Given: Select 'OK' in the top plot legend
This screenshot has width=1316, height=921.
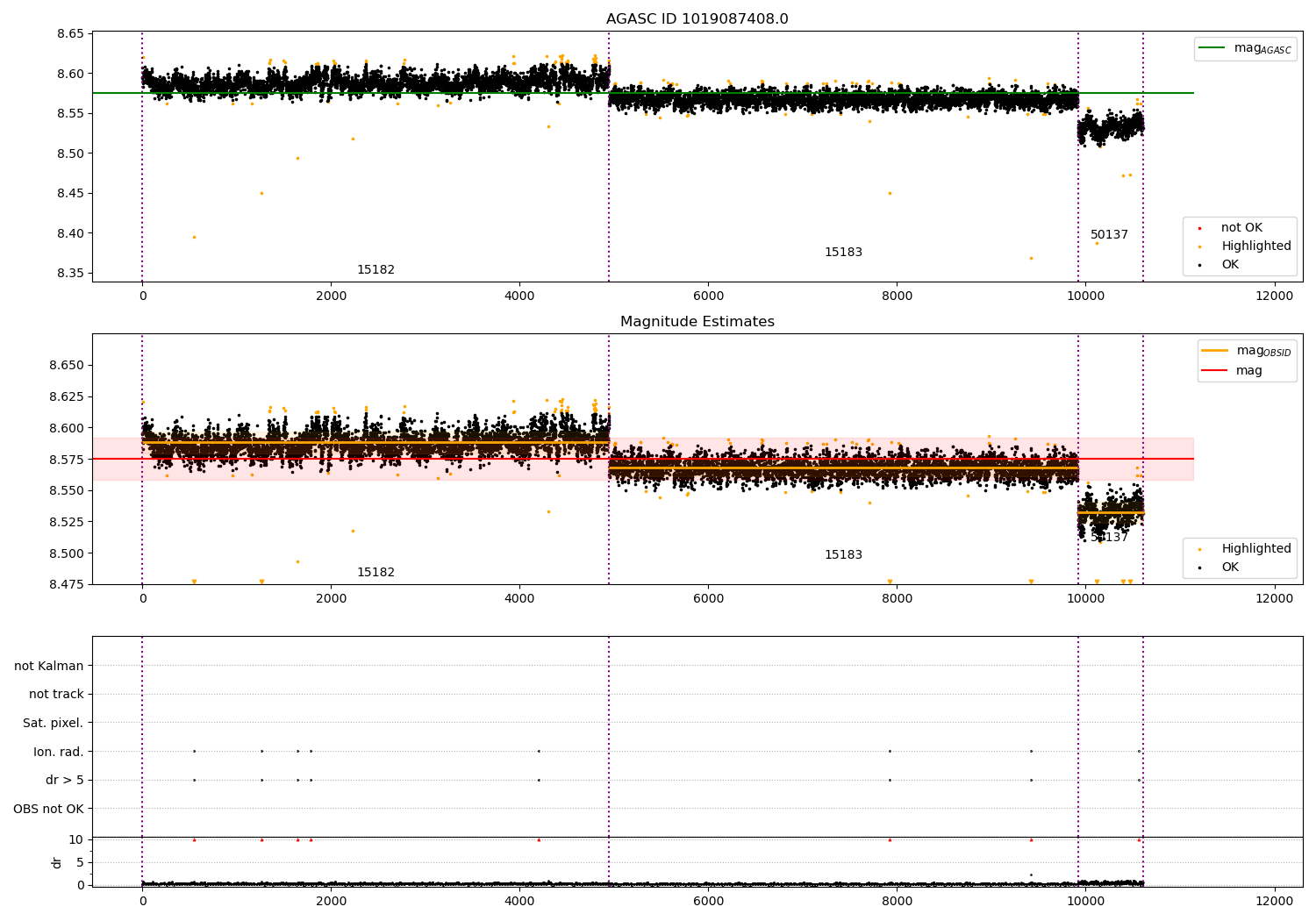Looking at the screenshot, I should [1230, 265].
